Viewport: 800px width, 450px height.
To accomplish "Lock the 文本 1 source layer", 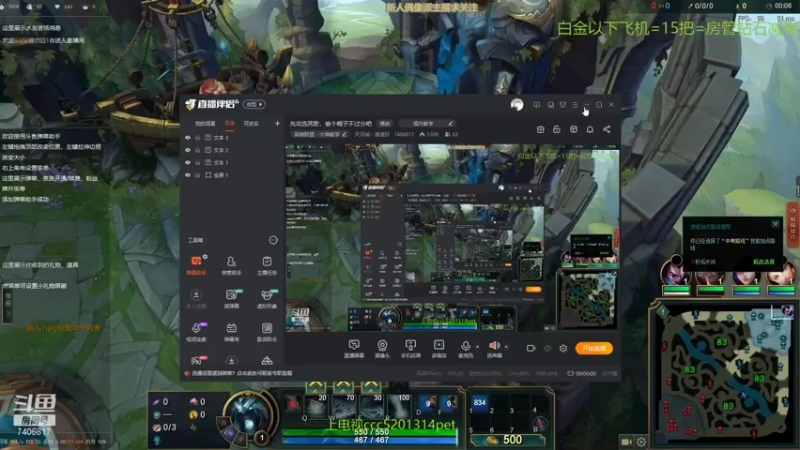I will [197, 162].
